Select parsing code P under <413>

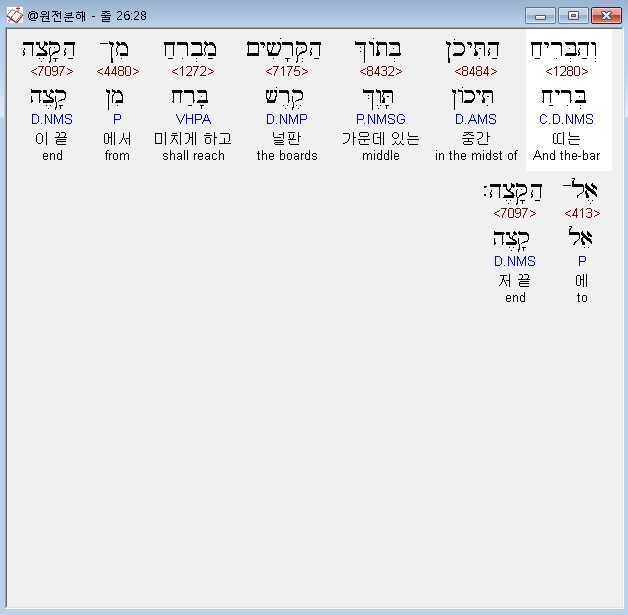pyautogui.click(x=582, y=261)
